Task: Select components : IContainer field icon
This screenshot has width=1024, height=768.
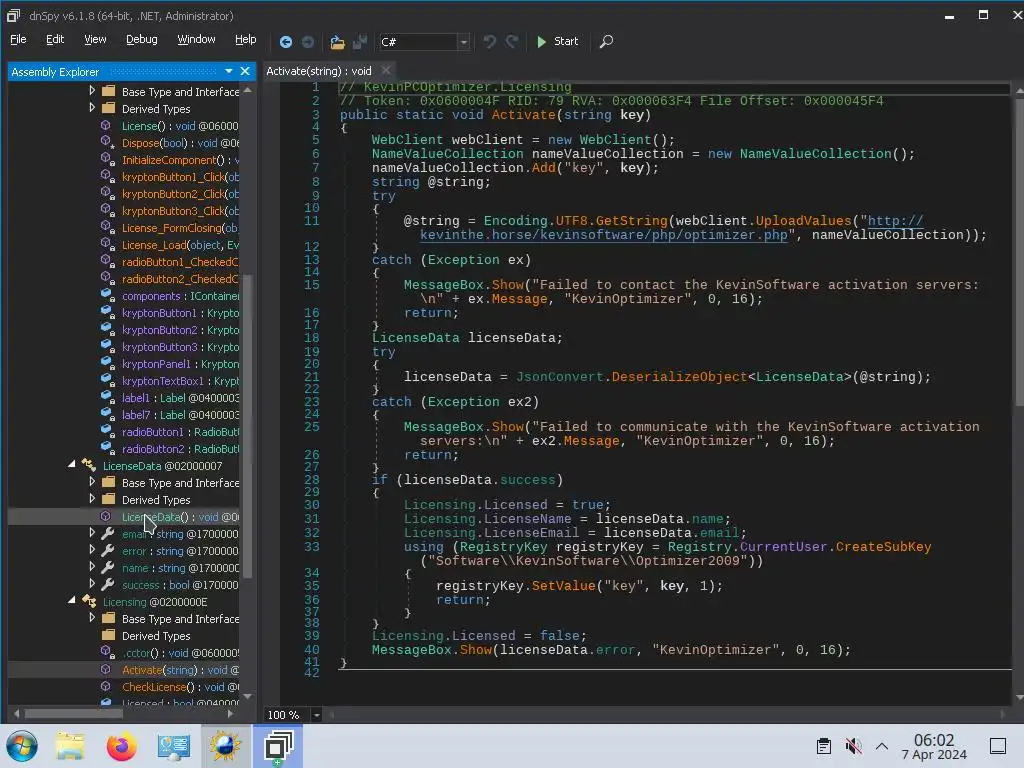Action: point(106,295)
